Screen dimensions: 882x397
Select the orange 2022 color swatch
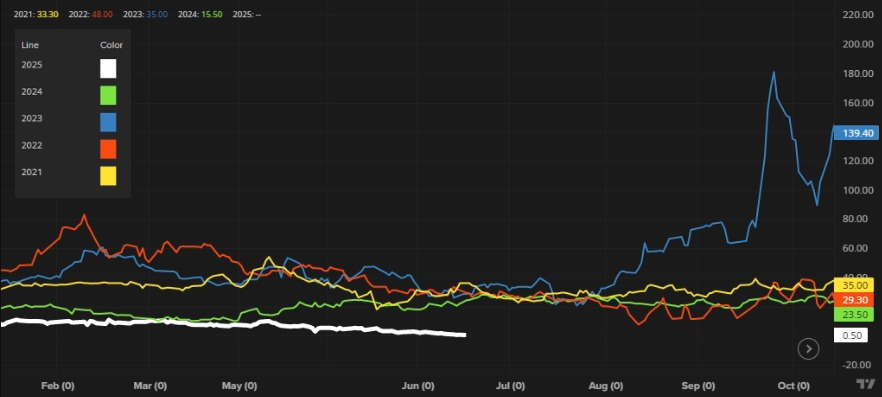click(108, 149)
